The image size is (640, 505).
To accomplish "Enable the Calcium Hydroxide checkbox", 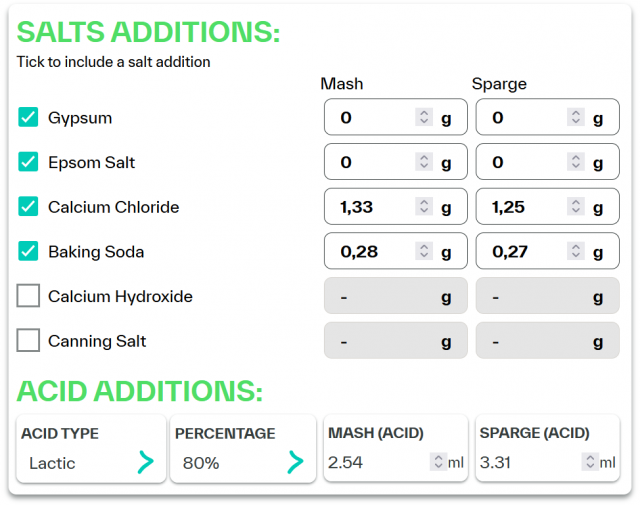I will pyautogui.click(x=28, y=296).
